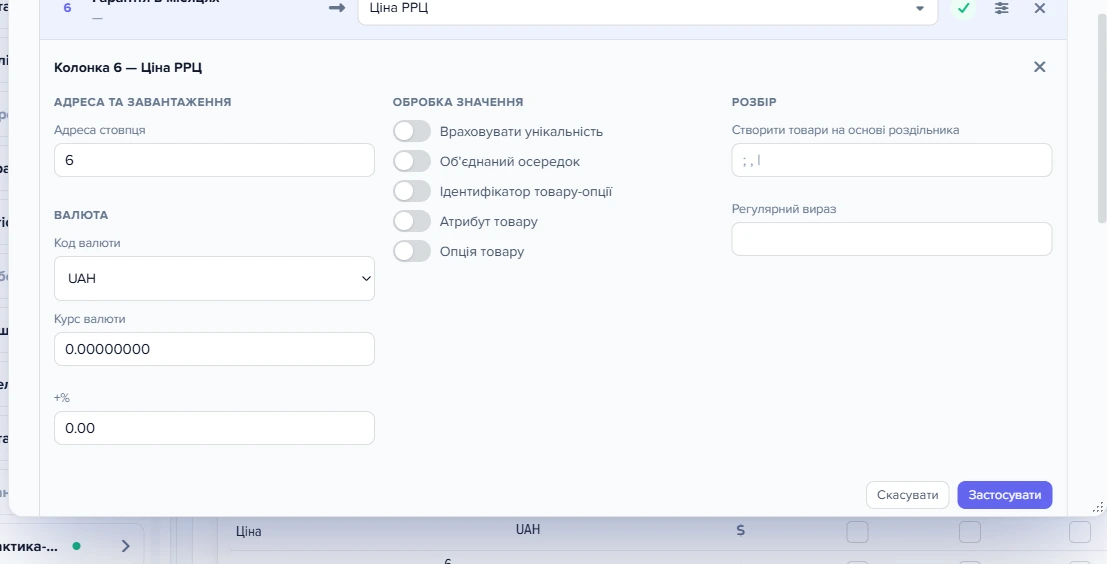Turn on Ідентифікатор товару-опції
Viewport: 1107px width, 564px height.
(x=412, y=191)
